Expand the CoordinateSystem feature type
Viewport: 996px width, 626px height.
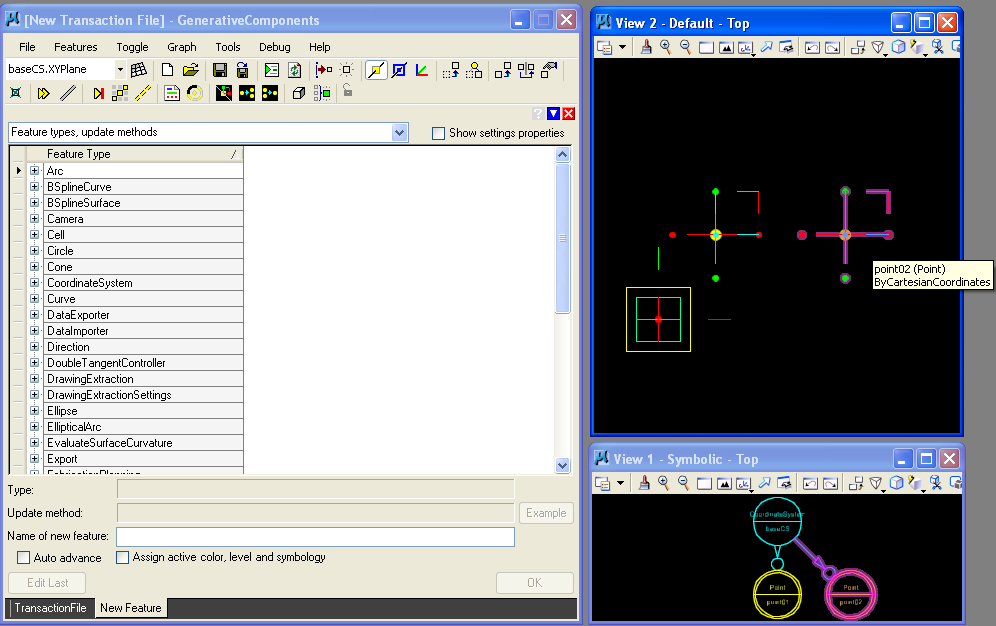(x=34, y=283)
